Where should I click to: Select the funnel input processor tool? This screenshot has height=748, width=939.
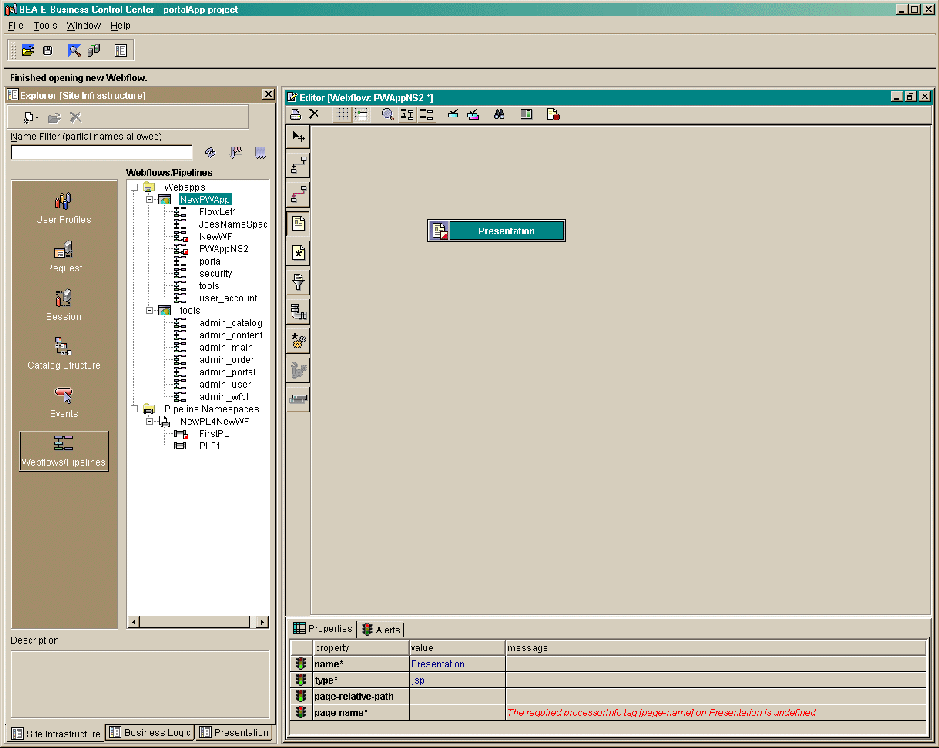pyautogui.click(x=298, y=282)
